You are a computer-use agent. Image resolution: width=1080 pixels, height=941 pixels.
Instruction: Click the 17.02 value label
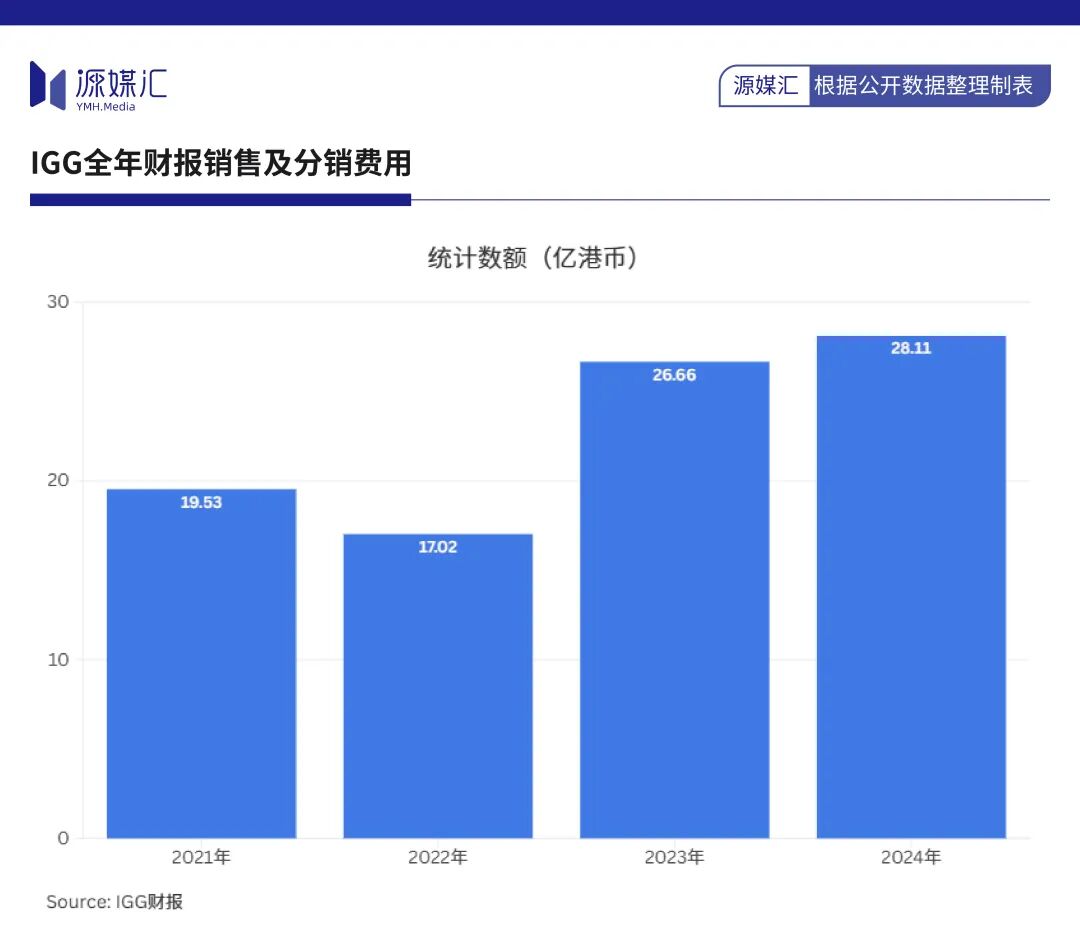(438, 547)
